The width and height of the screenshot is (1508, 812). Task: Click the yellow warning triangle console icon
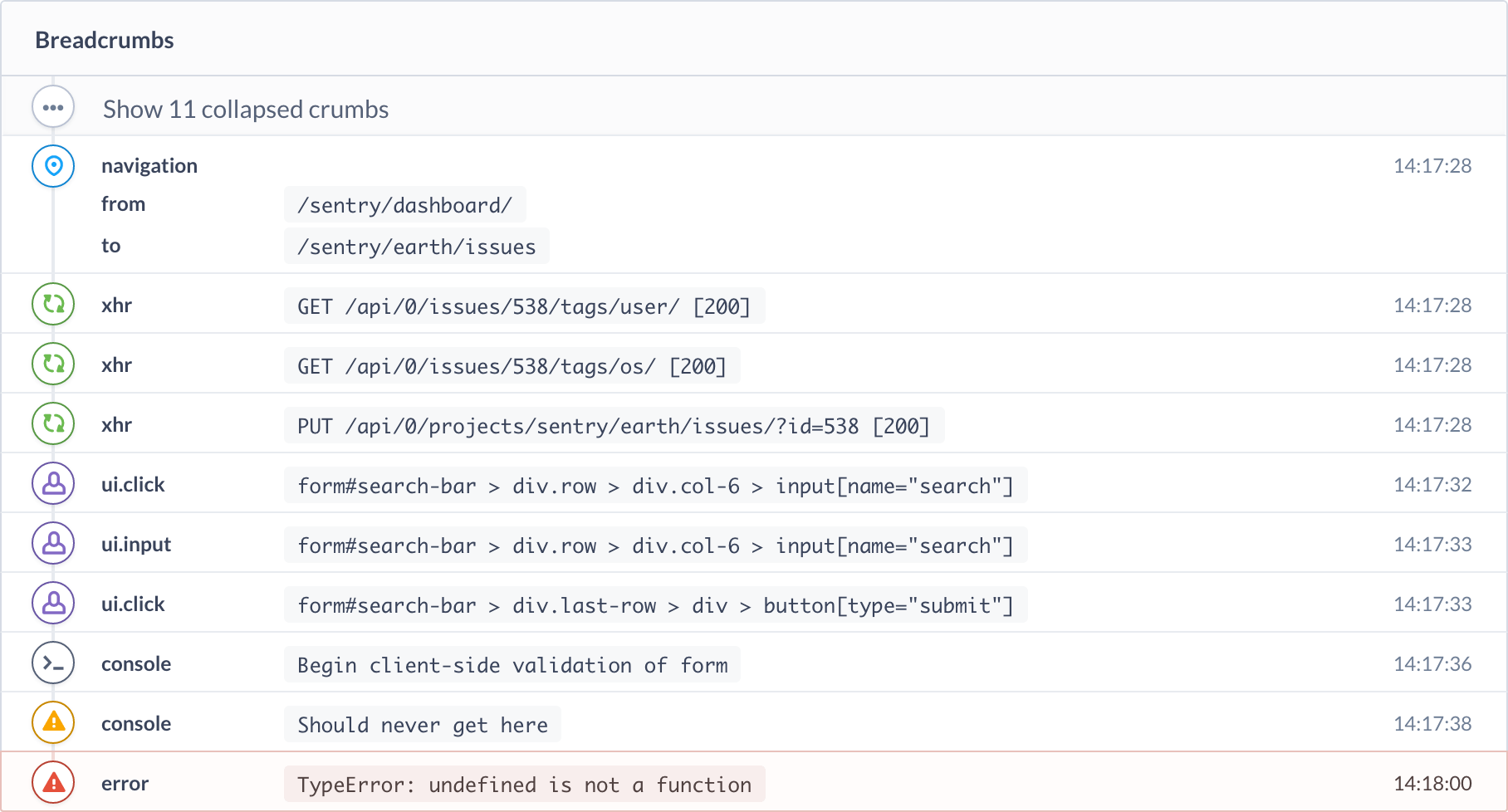point(52,722)
